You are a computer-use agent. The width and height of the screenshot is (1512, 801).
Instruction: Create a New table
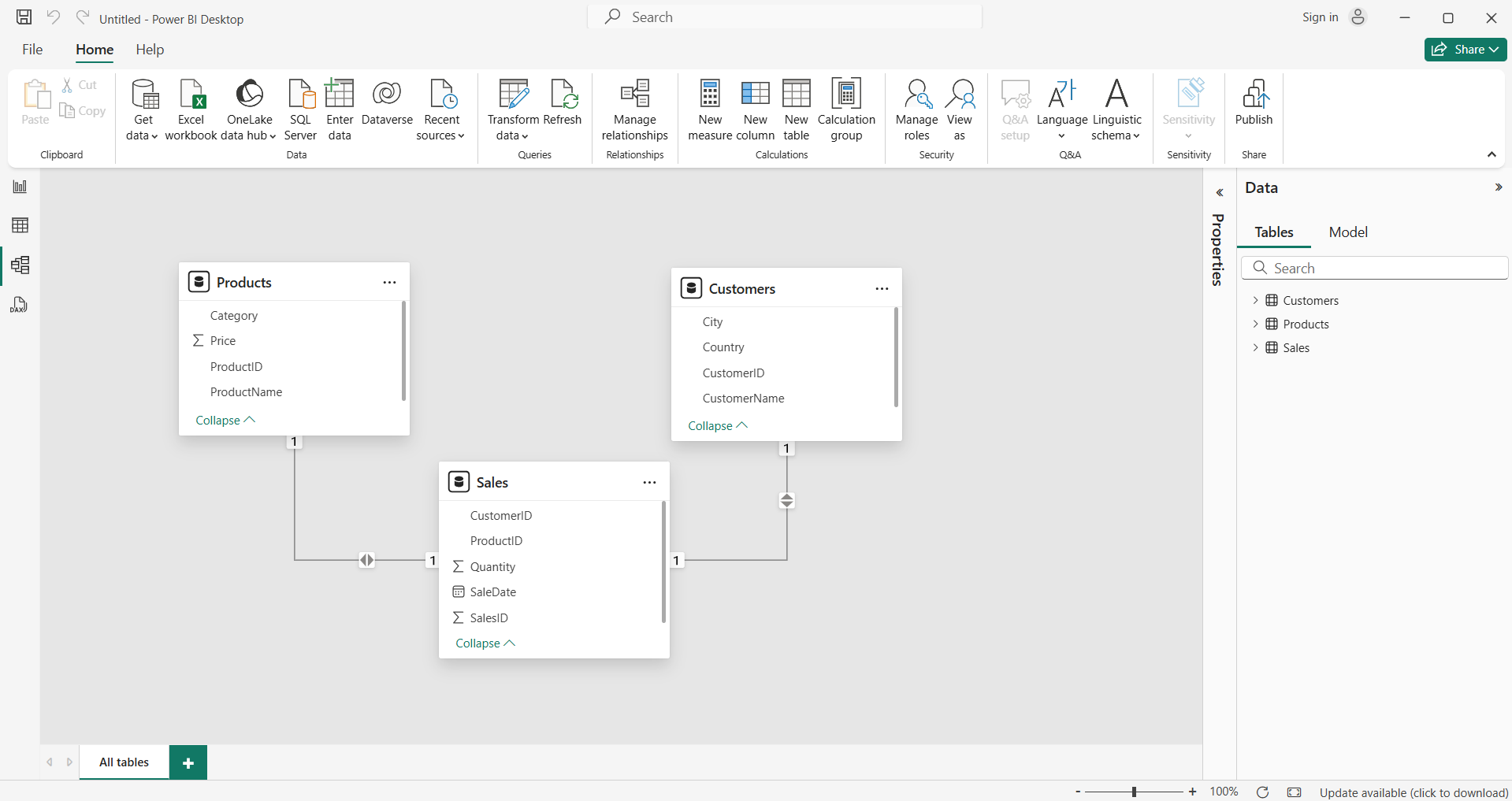(796, 109)
